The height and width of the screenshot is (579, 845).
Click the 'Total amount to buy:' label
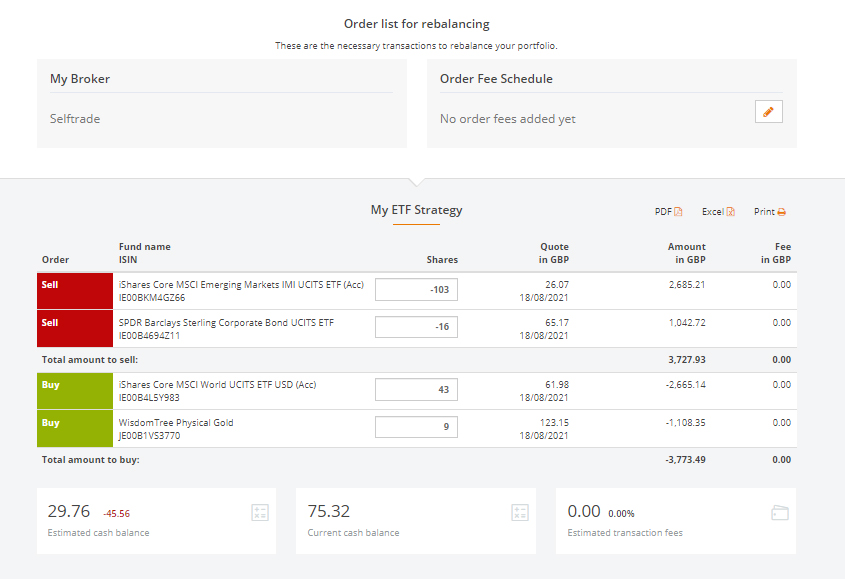91,460
